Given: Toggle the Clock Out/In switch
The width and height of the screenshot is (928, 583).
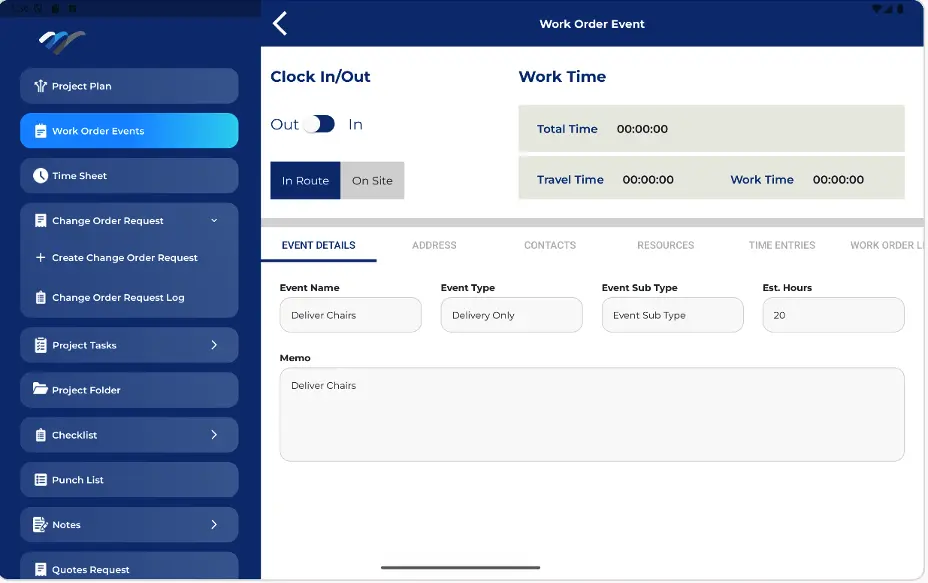Looking at the screenshot, I should tap(319, 124).
